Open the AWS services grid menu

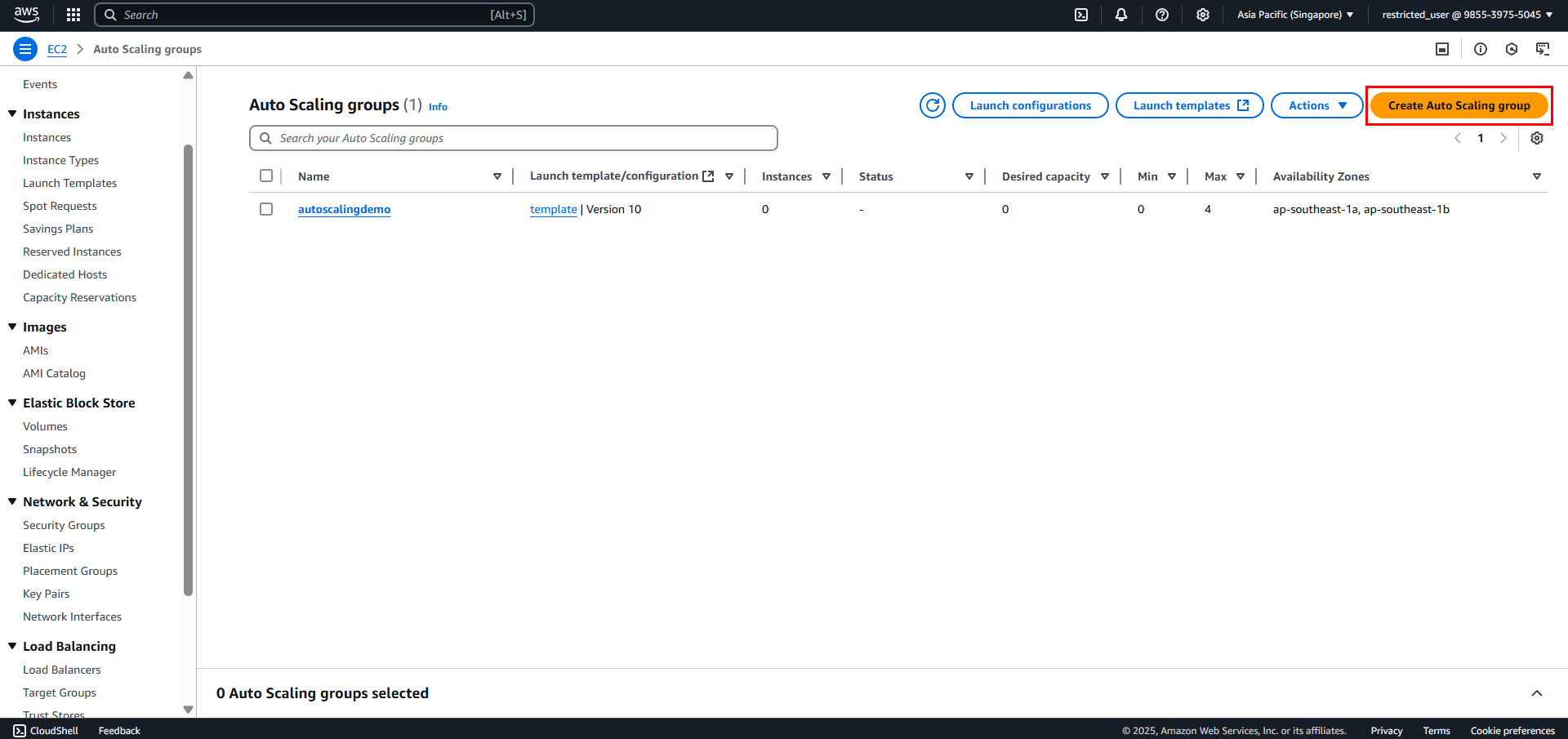coord(73,15)
